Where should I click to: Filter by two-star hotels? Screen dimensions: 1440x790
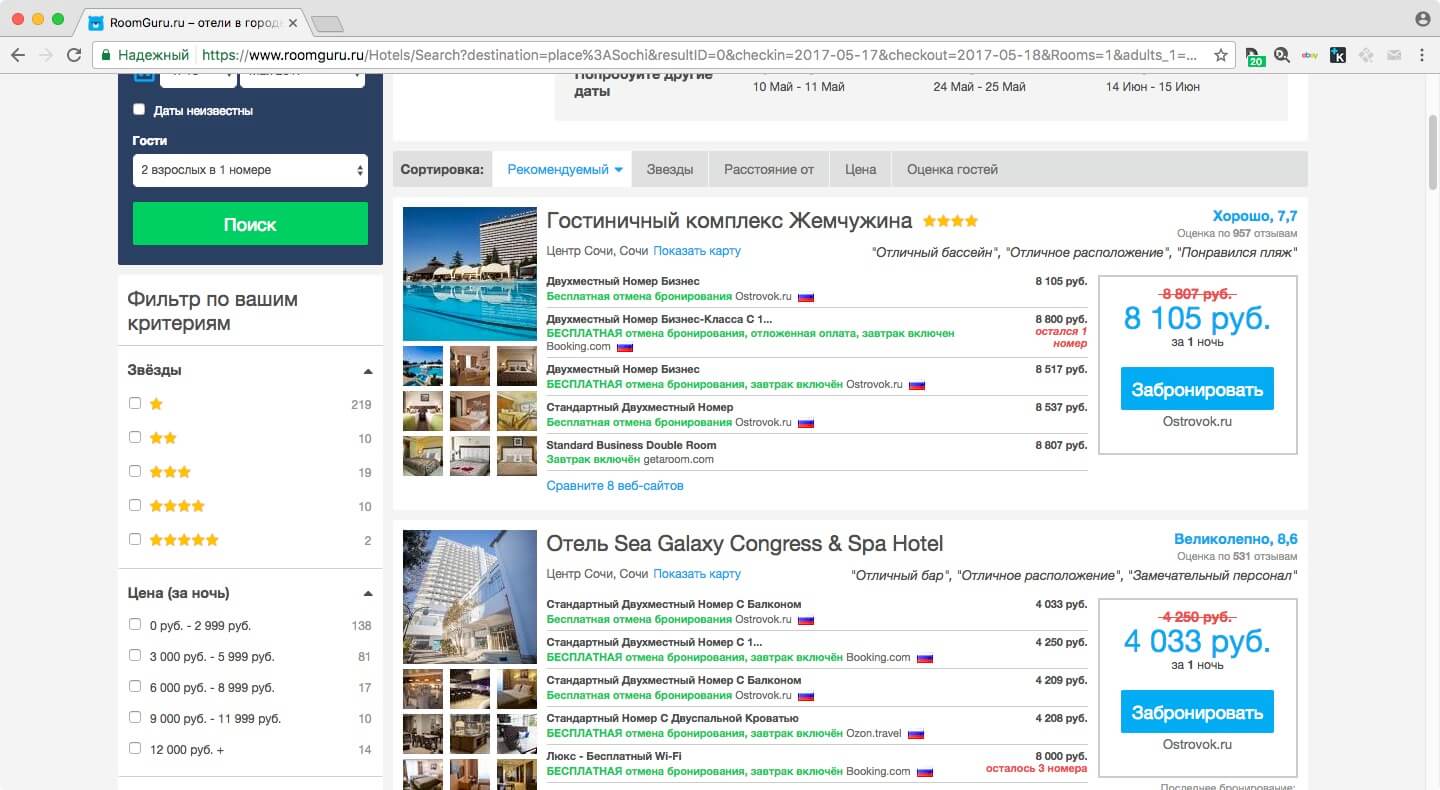[x=135, y=437]
